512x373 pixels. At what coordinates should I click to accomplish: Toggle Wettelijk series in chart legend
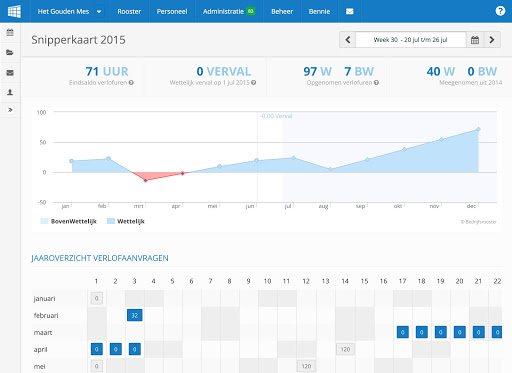[126, 221]
